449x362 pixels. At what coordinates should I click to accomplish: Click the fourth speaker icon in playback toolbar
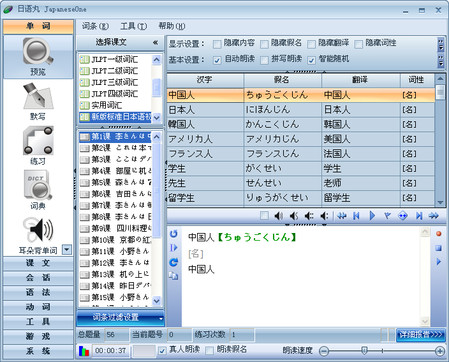324,216
